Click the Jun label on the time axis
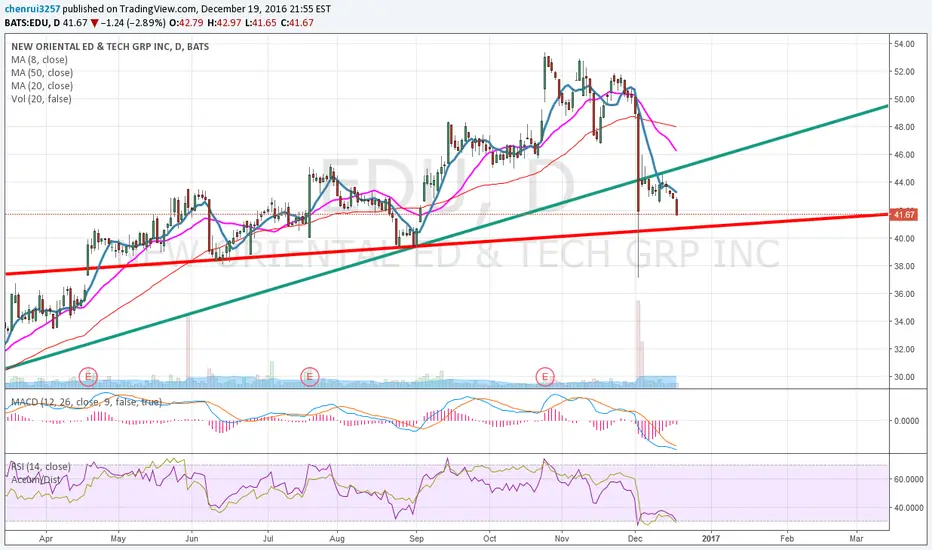932x550 pixels. 191,539
